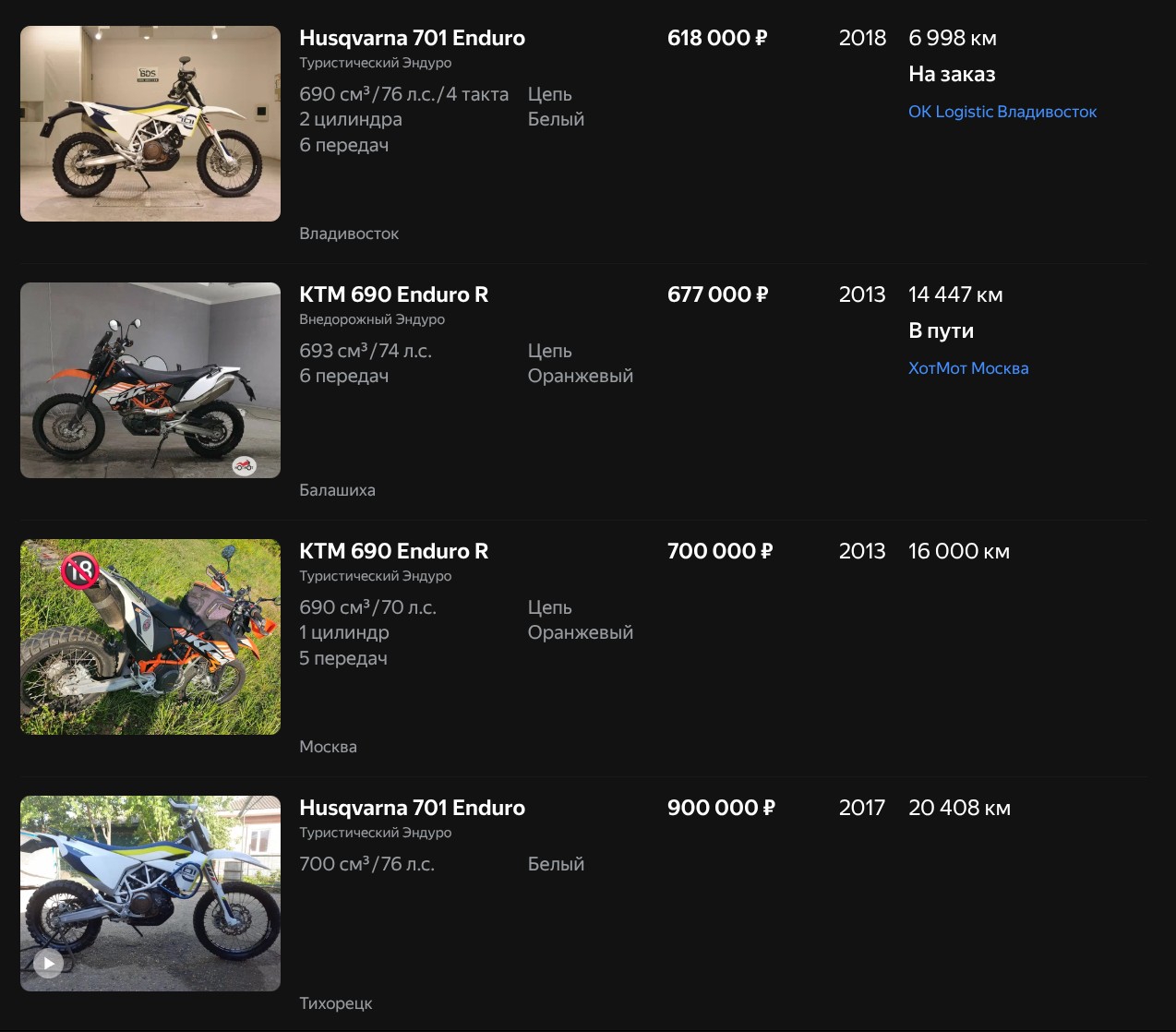The image size is (1176, 1032).
Task: Click the '690 см³/70 л.с.' spec
Action: click(367, 607)
